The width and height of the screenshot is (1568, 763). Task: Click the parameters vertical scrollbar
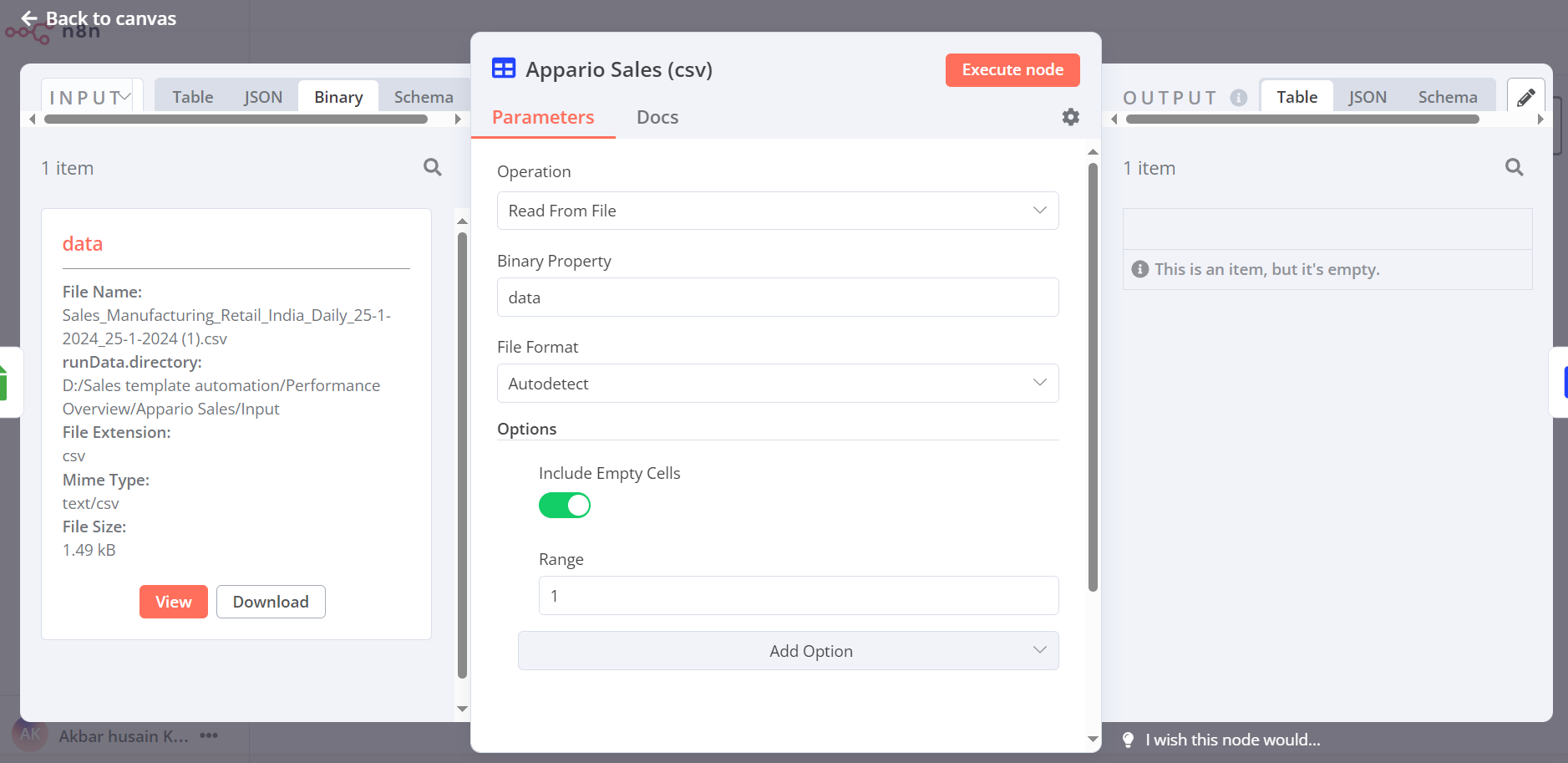click(x=1093, y=378)
